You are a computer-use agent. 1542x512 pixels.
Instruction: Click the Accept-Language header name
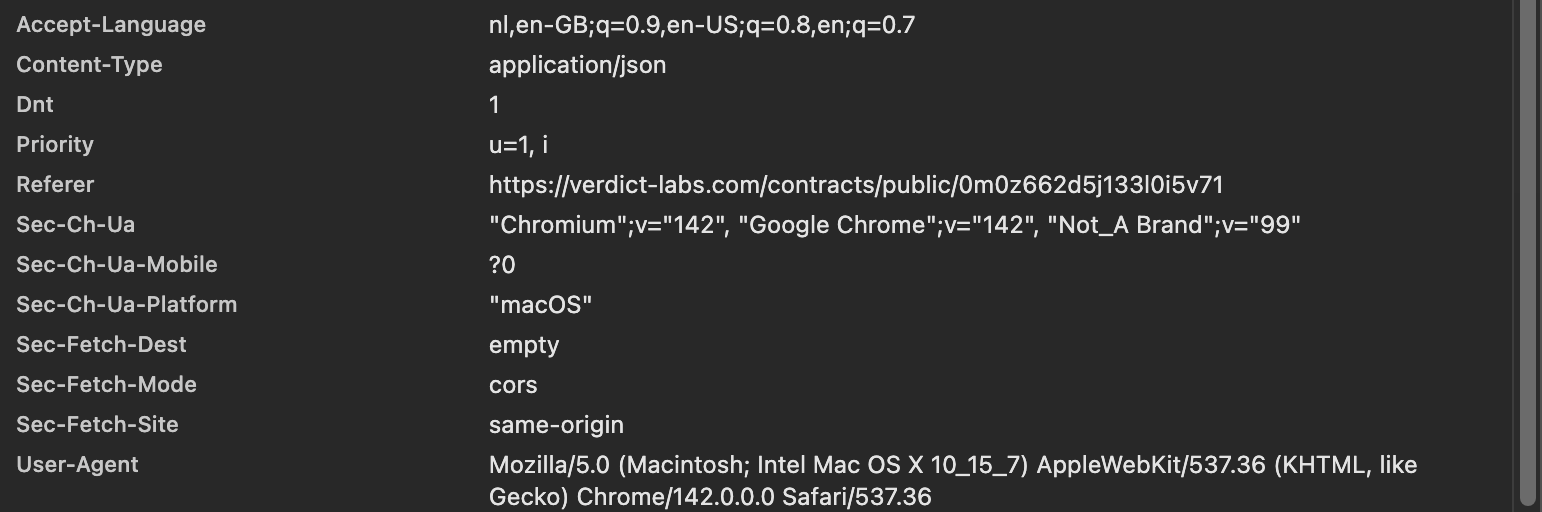click(x=111, y=25)
